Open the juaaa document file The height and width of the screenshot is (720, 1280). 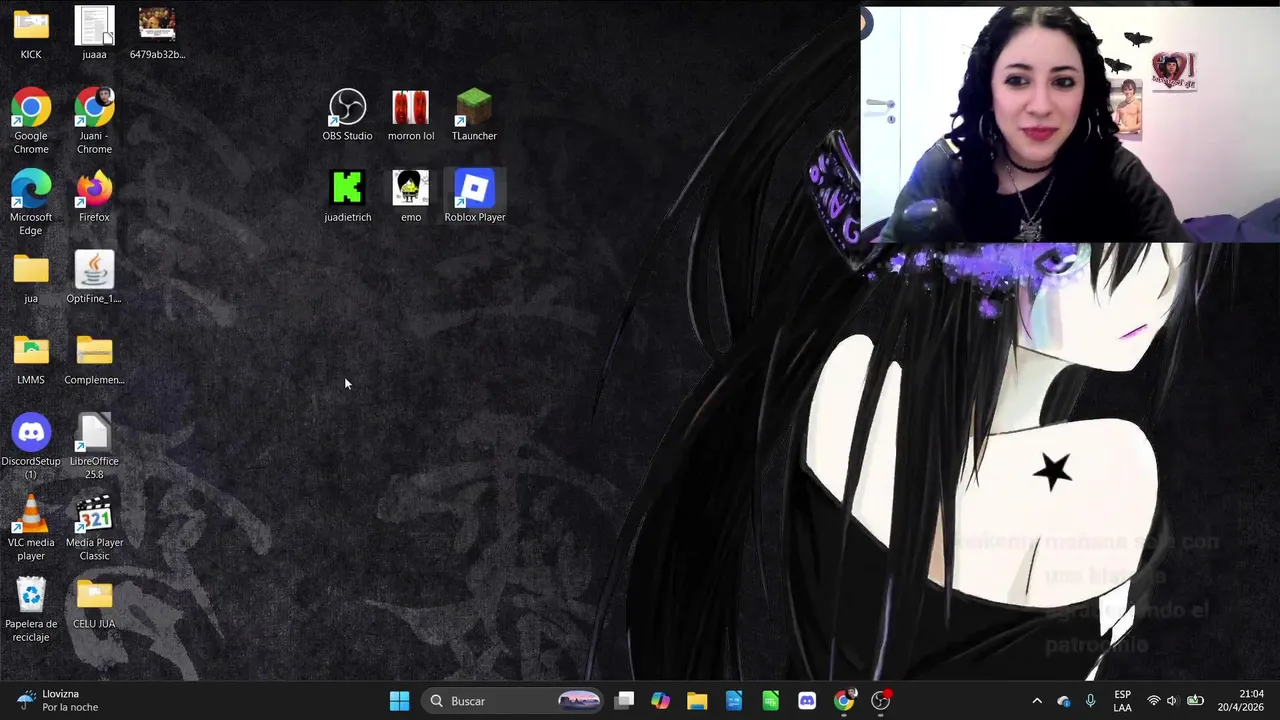pos(94,33)
